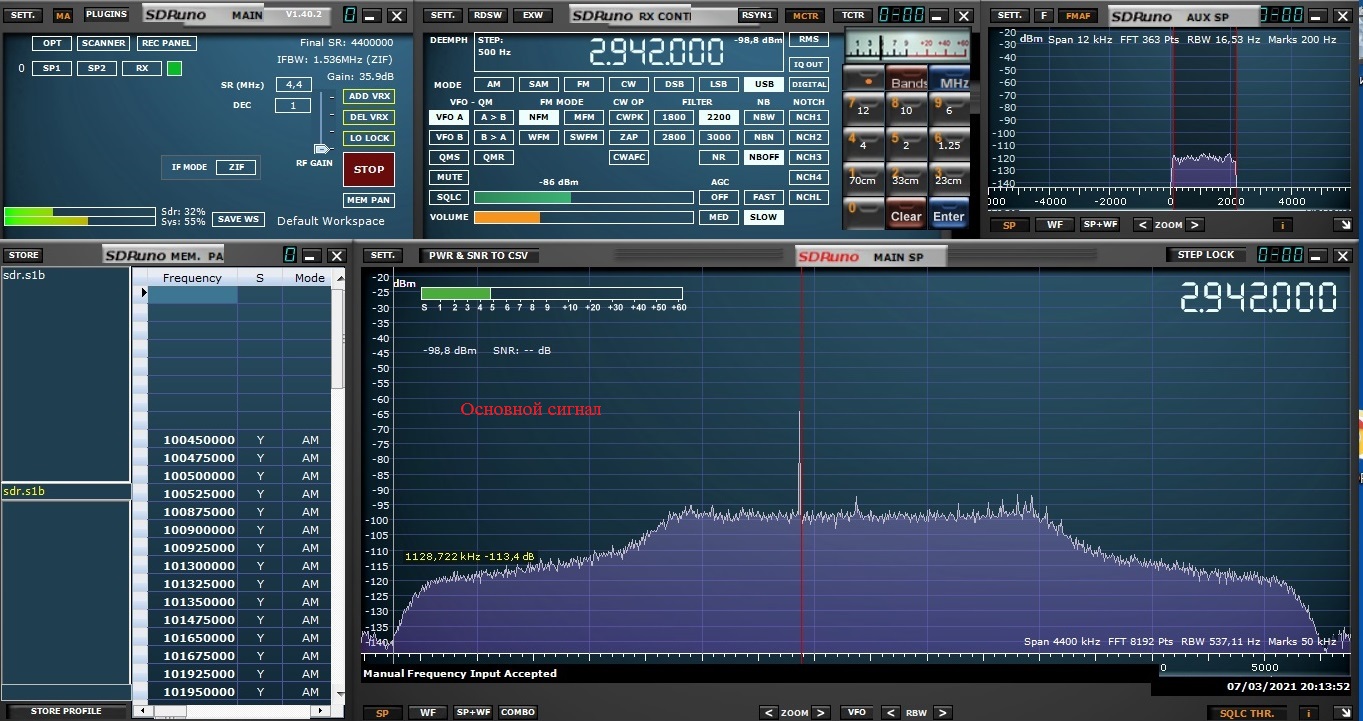Switch MAIN SP to SP+WF view
Screen dimensions: 1363x721
click(x=472, y=713)
